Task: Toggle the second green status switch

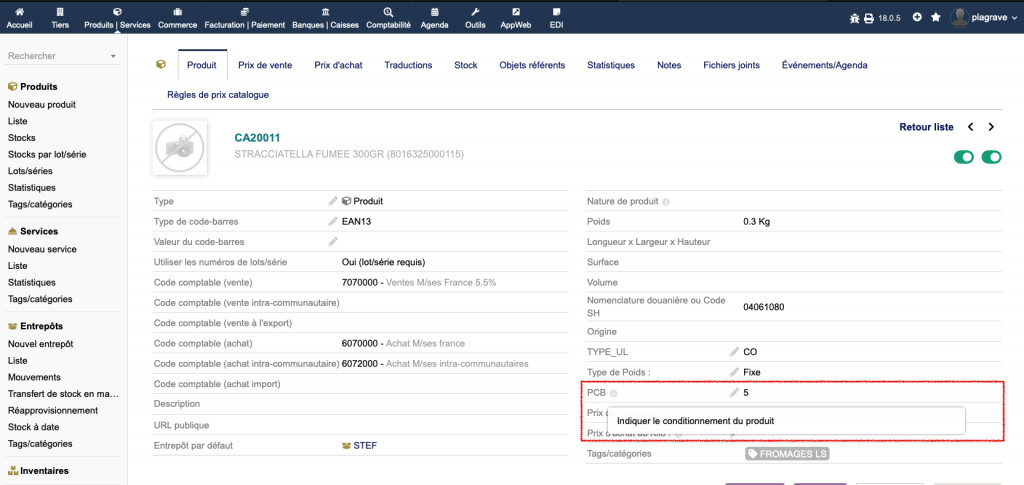Action: pos(991,157)
